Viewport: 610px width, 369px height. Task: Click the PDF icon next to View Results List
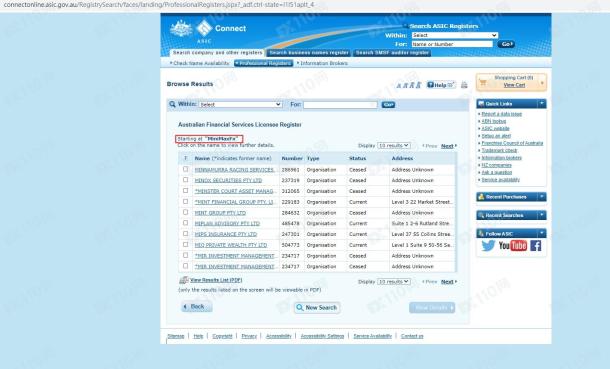(x=184, y=280)
